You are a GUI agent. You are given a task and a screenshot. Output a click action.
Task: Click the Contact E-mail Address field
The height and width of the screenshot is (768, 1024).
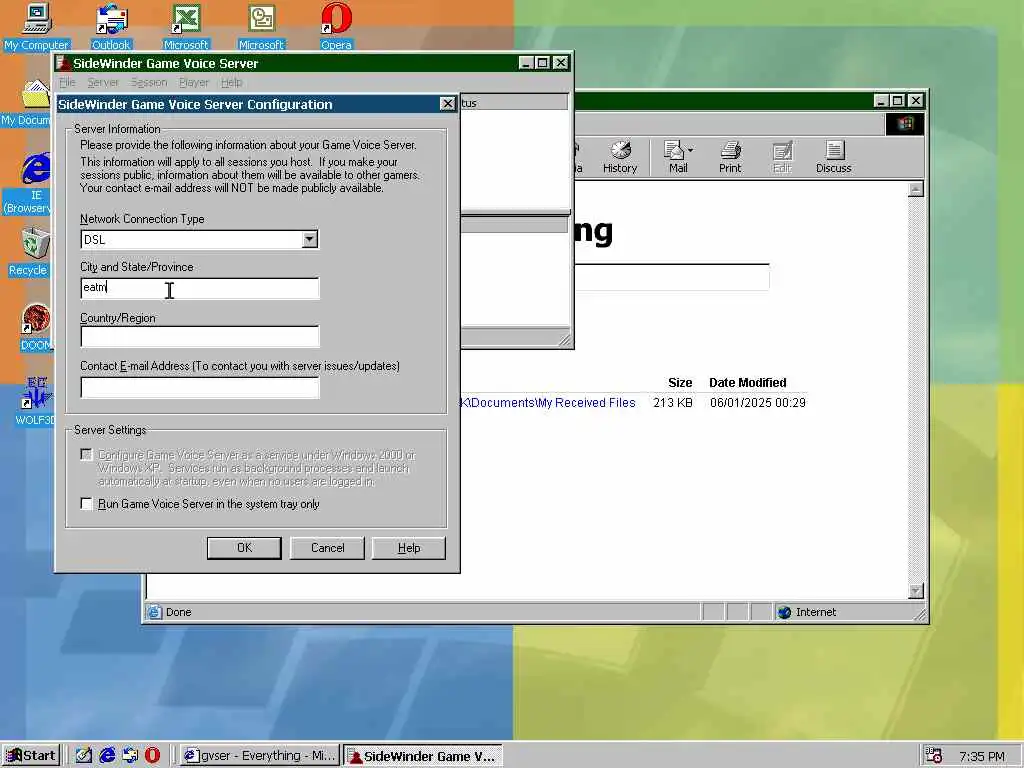coord(200,387)
